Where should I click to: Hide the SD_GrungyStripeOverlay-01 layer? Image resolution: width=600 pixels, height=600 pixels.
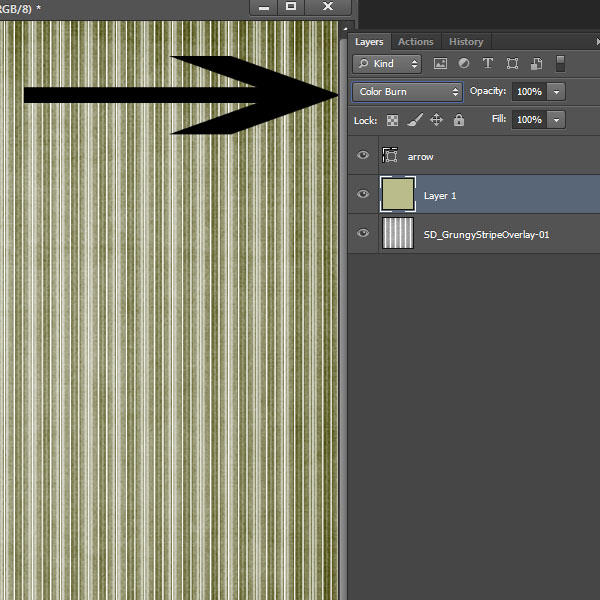tap(363, 233)
